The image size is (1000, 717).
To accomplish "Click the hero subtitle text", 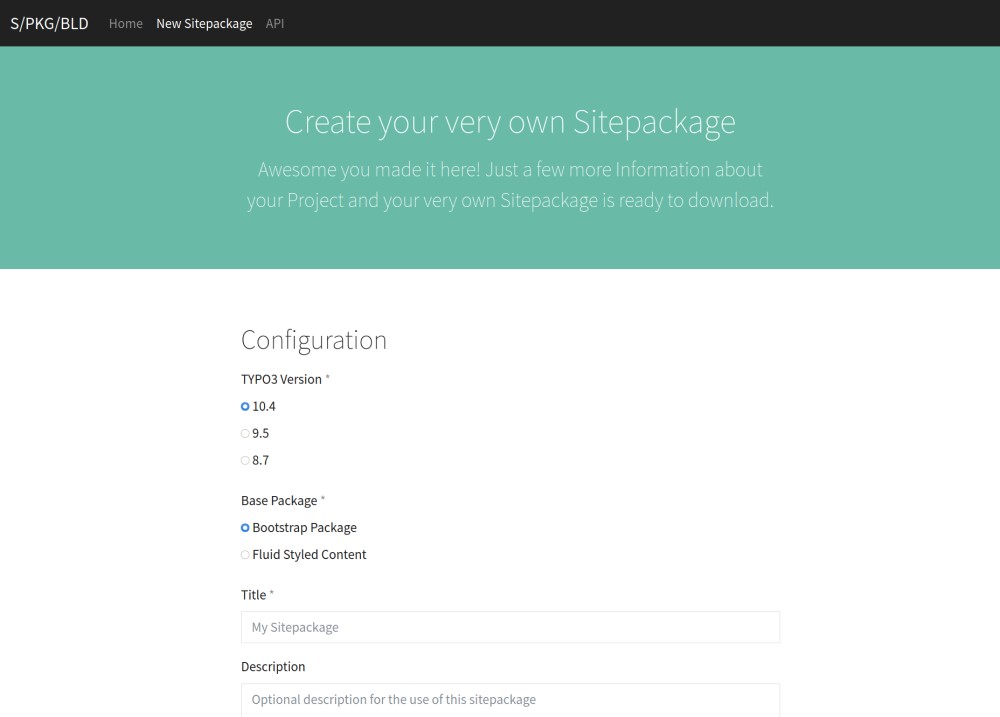I will (510, 184).
